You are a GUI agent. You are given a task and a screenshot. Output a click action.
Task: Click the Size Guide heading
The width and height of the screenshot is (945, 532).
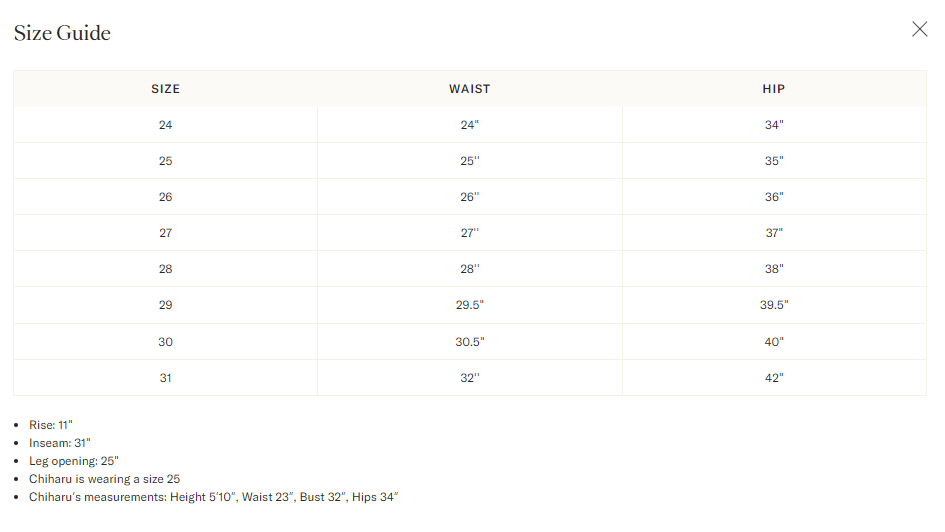tap(62, 33)
